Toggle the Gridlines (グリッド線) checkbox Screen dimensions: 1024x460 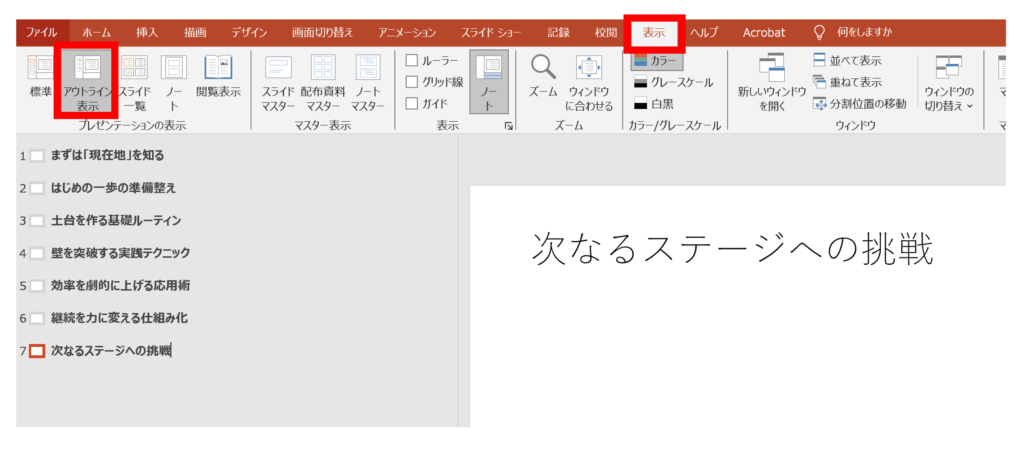pos(411,82)
